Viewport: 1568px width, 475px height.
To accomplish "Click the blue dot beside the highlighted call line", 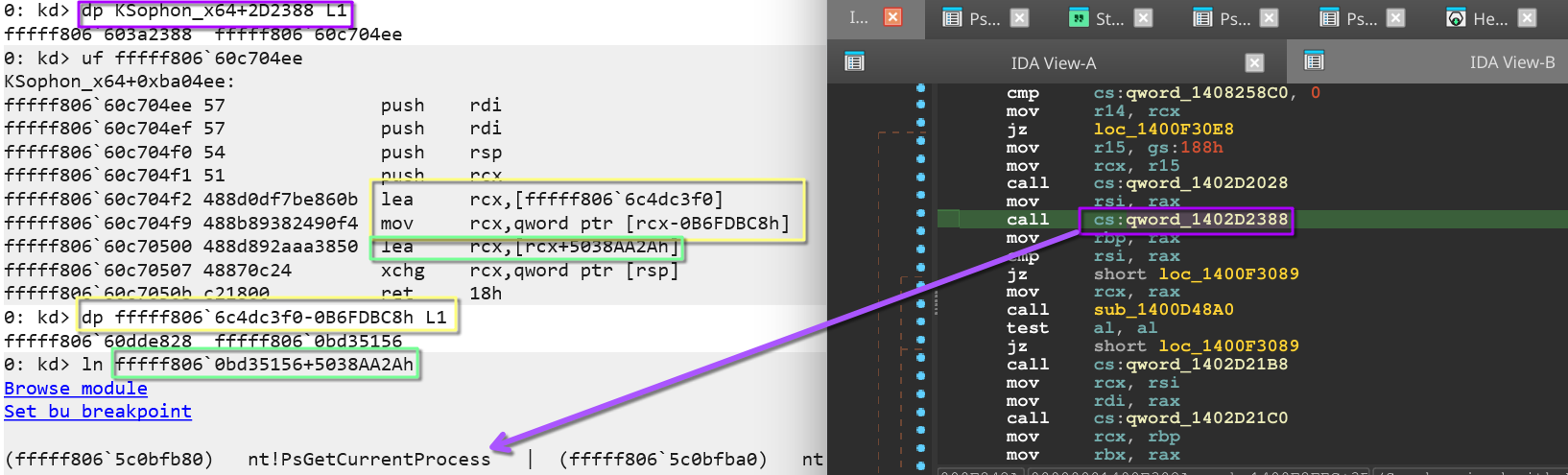I will pos(920,220).
